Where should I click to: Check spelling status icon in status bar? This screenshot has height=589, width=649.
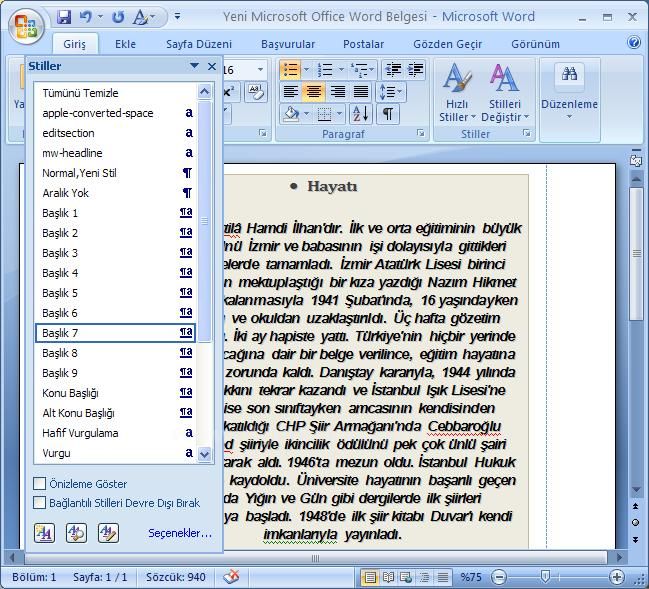(x=231, y=577)
